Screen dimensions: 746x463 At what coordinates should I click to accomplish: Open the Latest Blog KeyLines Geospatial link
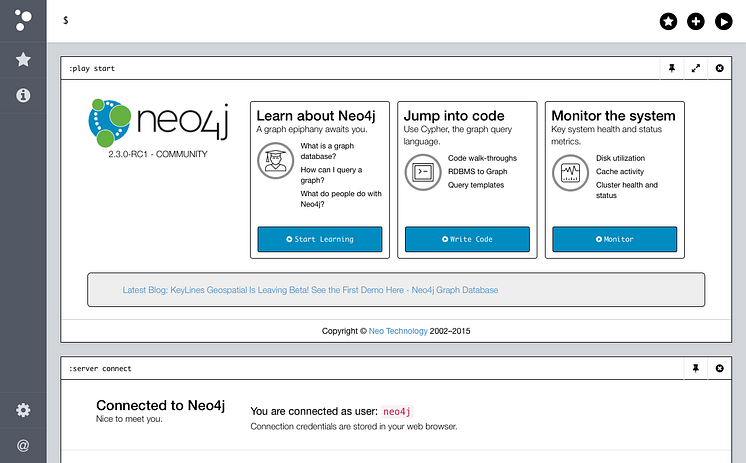click(310, 290)
